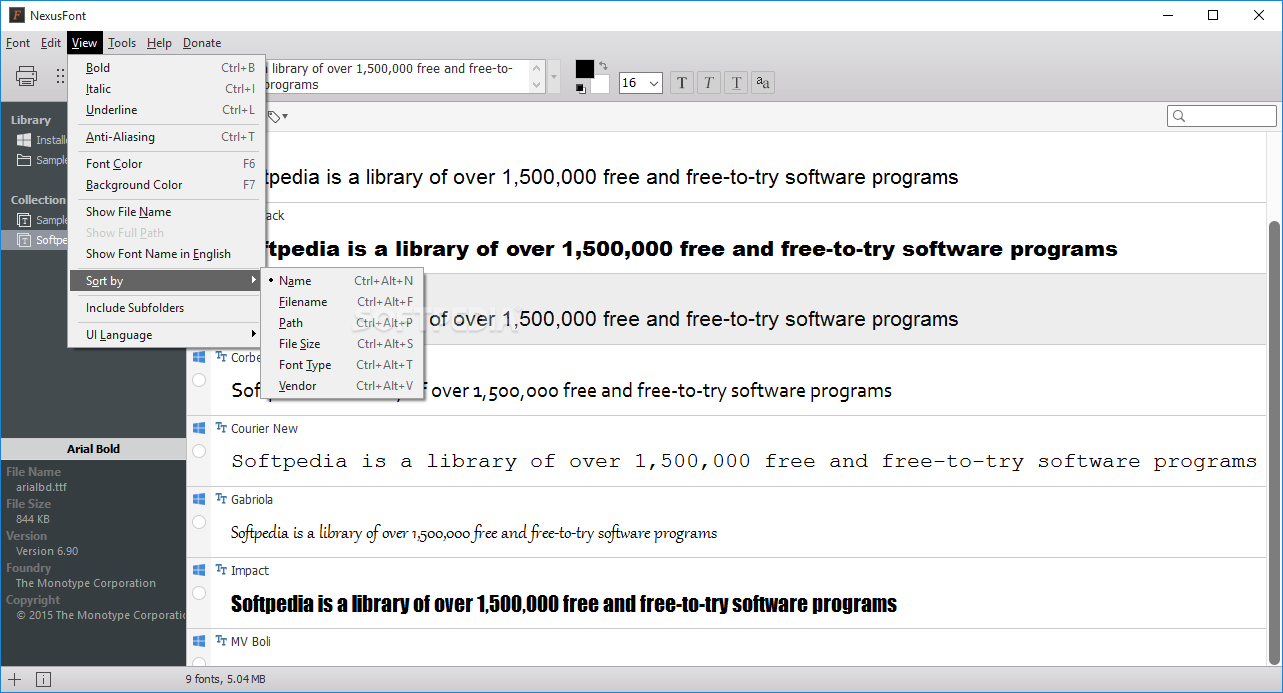Select the Gabriola radio circle
This screenshot has height=693, width=1283.
click(198, 522)
